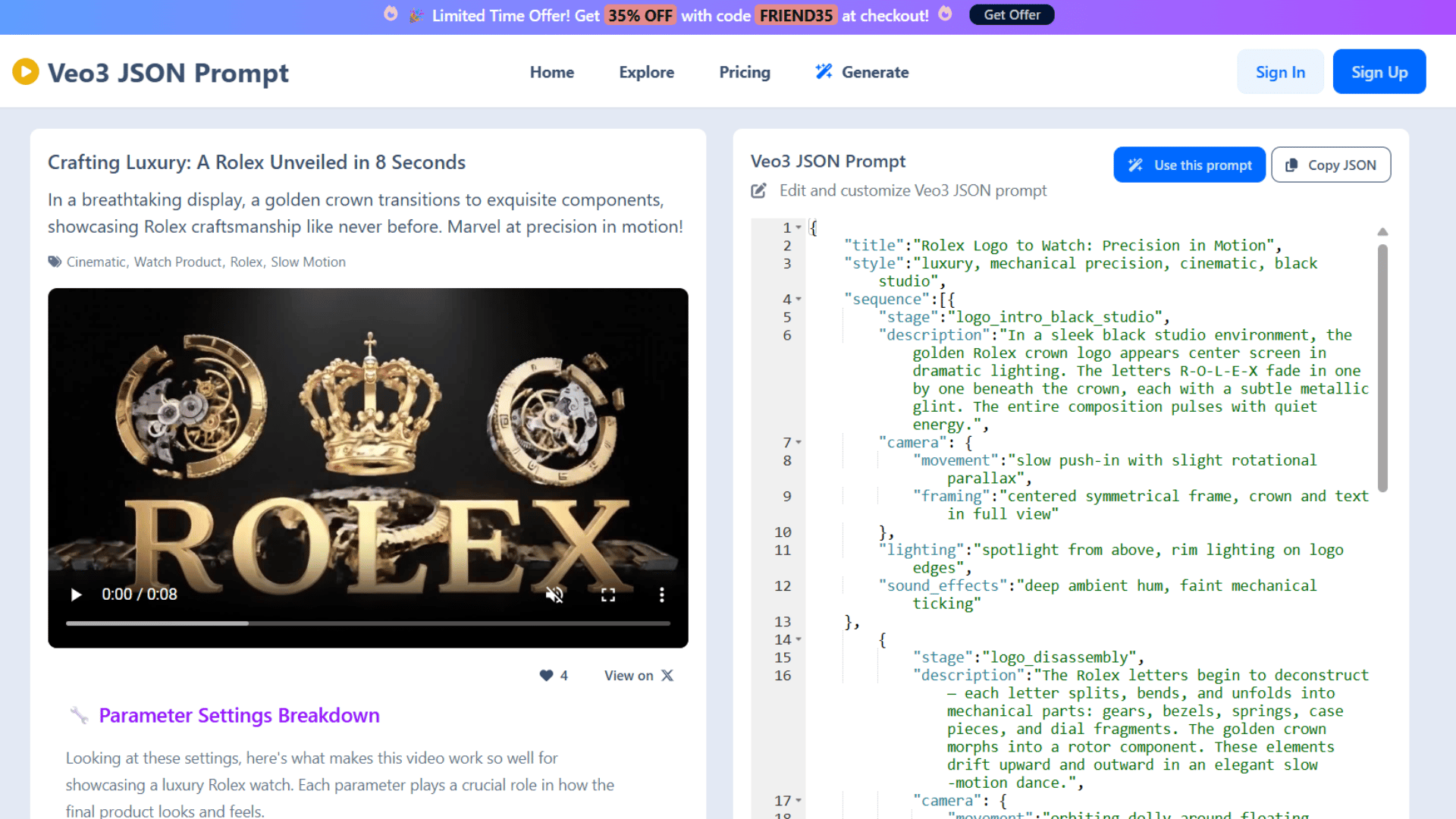Open the Explore menu item
Screen dimensions: 1456x819
click(x=646, y=72)
